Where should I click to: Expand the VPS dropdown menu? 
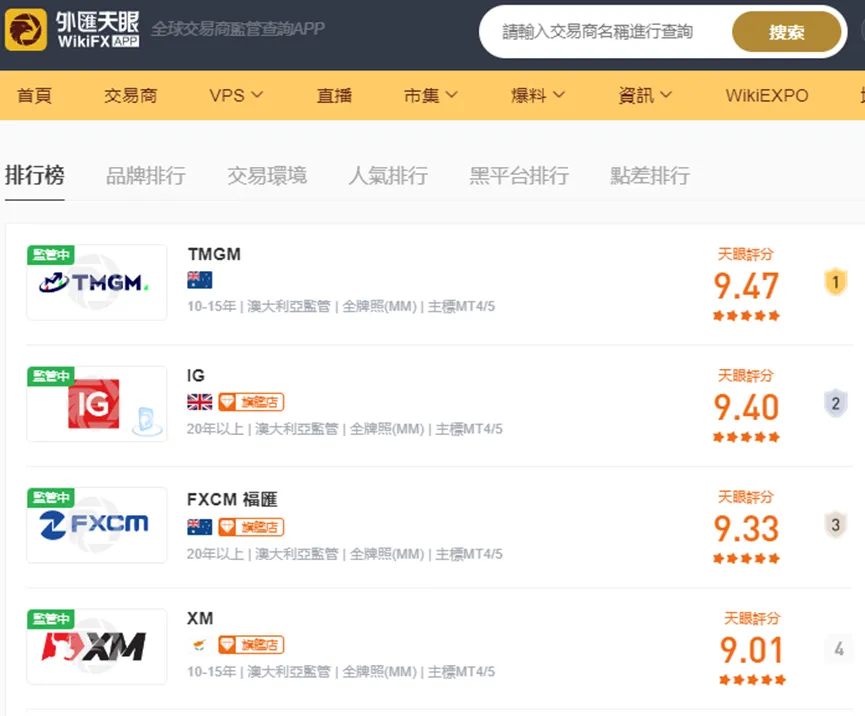[x=236, y=95]
